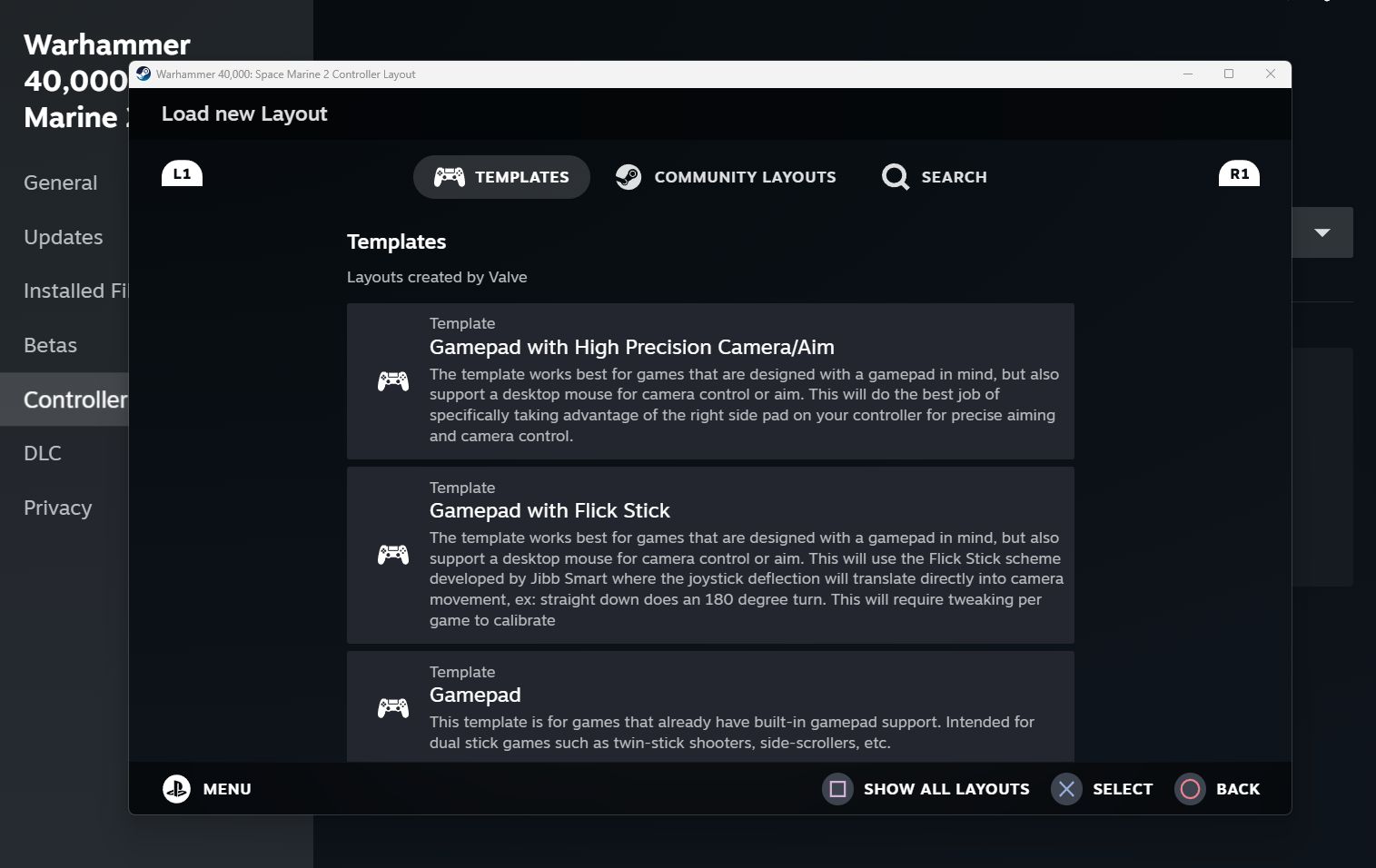Image resolution: width=1376 pixels, height=868 pixels.
Task: Open General in the properties sidebar
Action: click(x=60, y=182)
